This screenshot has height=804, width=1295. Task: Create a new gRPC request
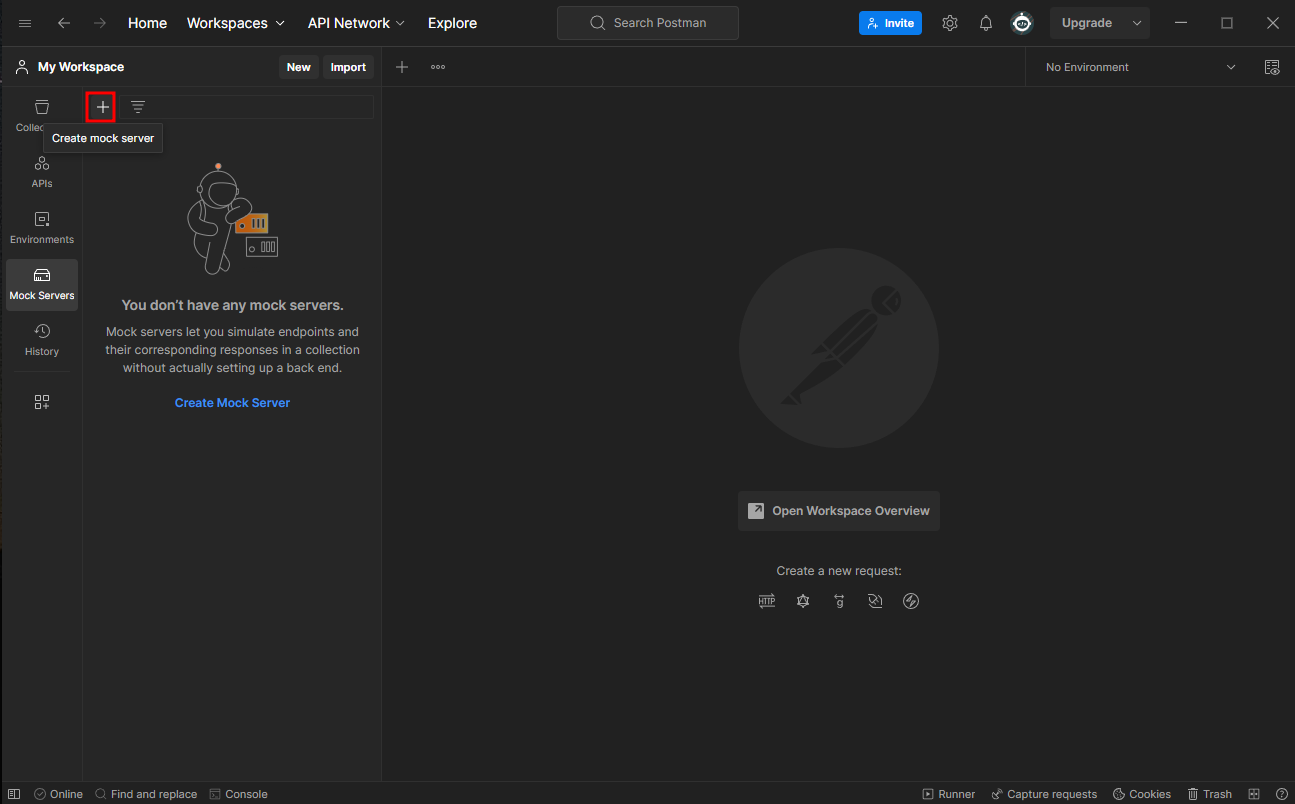tap(839, 601)
